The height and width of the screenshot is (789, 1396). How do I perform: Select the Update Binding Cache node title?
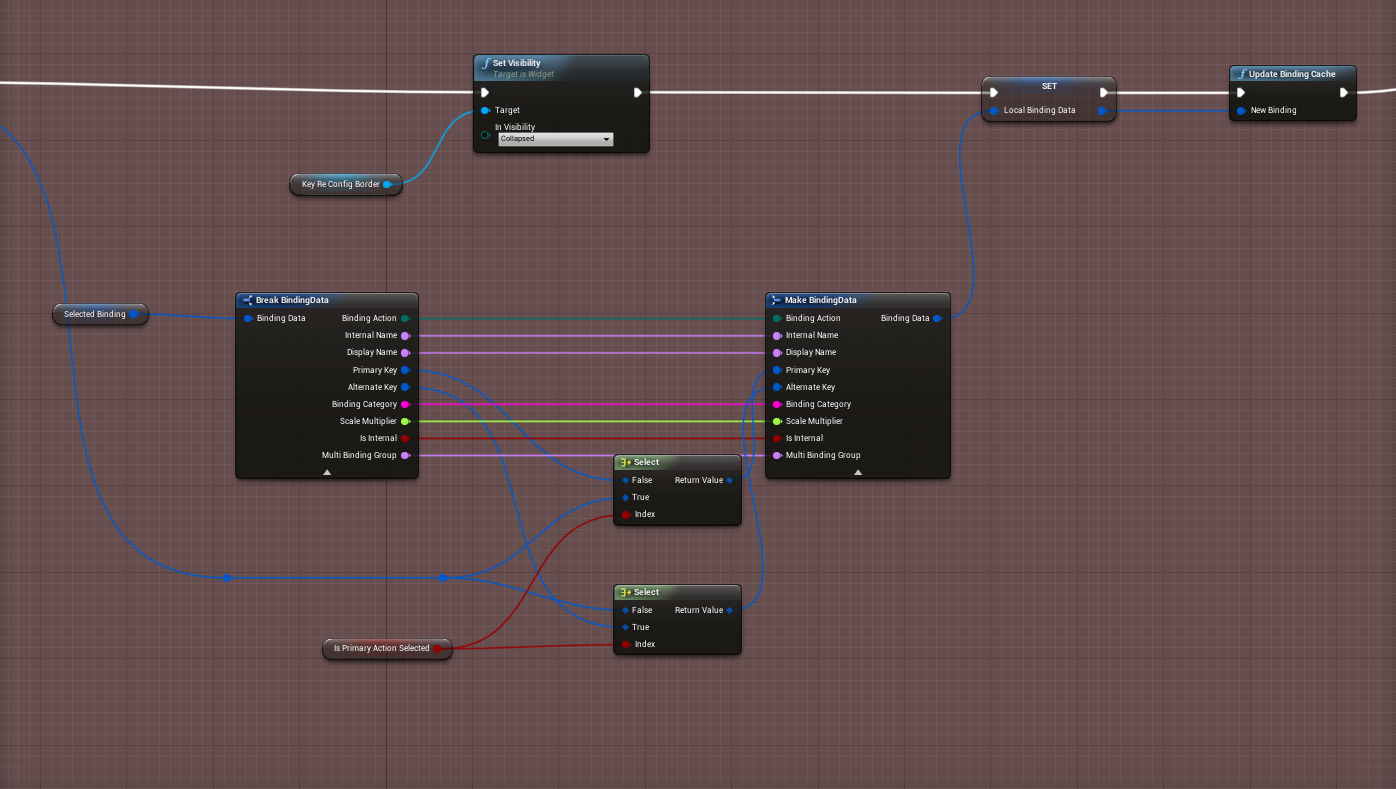click(x=1292, y=74)
